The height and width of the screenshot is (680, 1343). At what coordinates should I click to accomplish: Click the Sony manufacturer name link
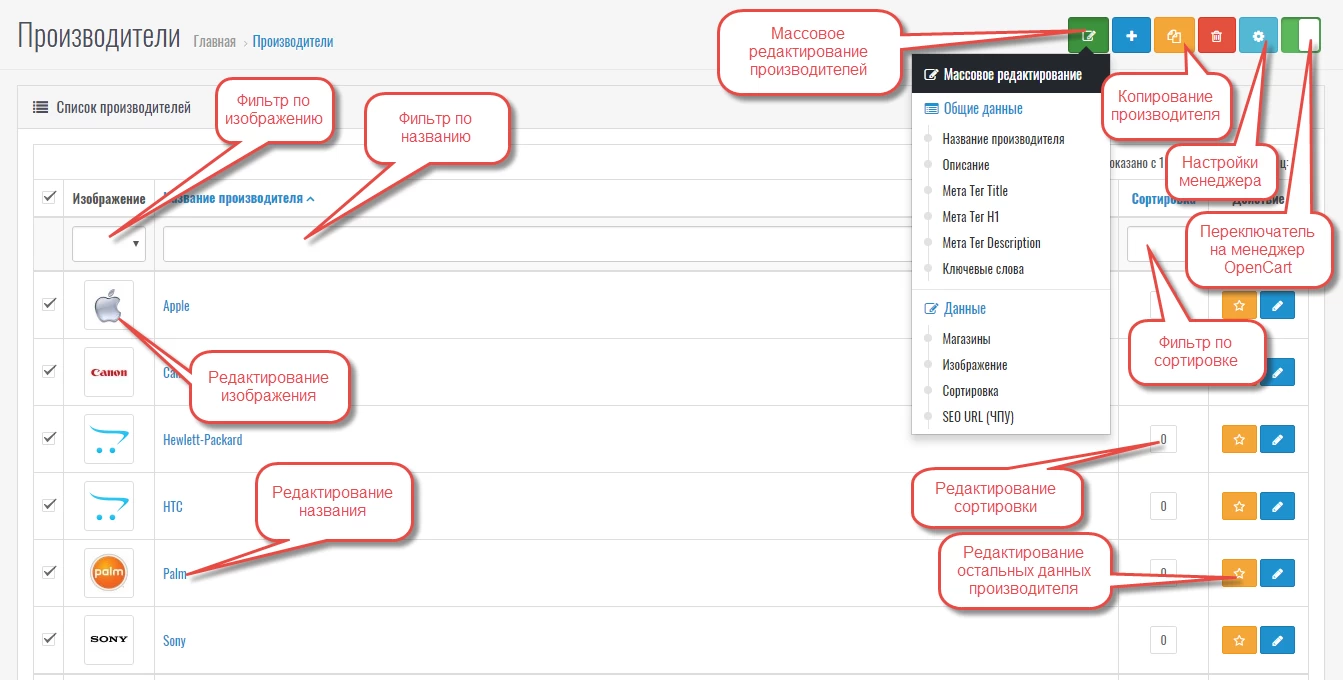174,640
